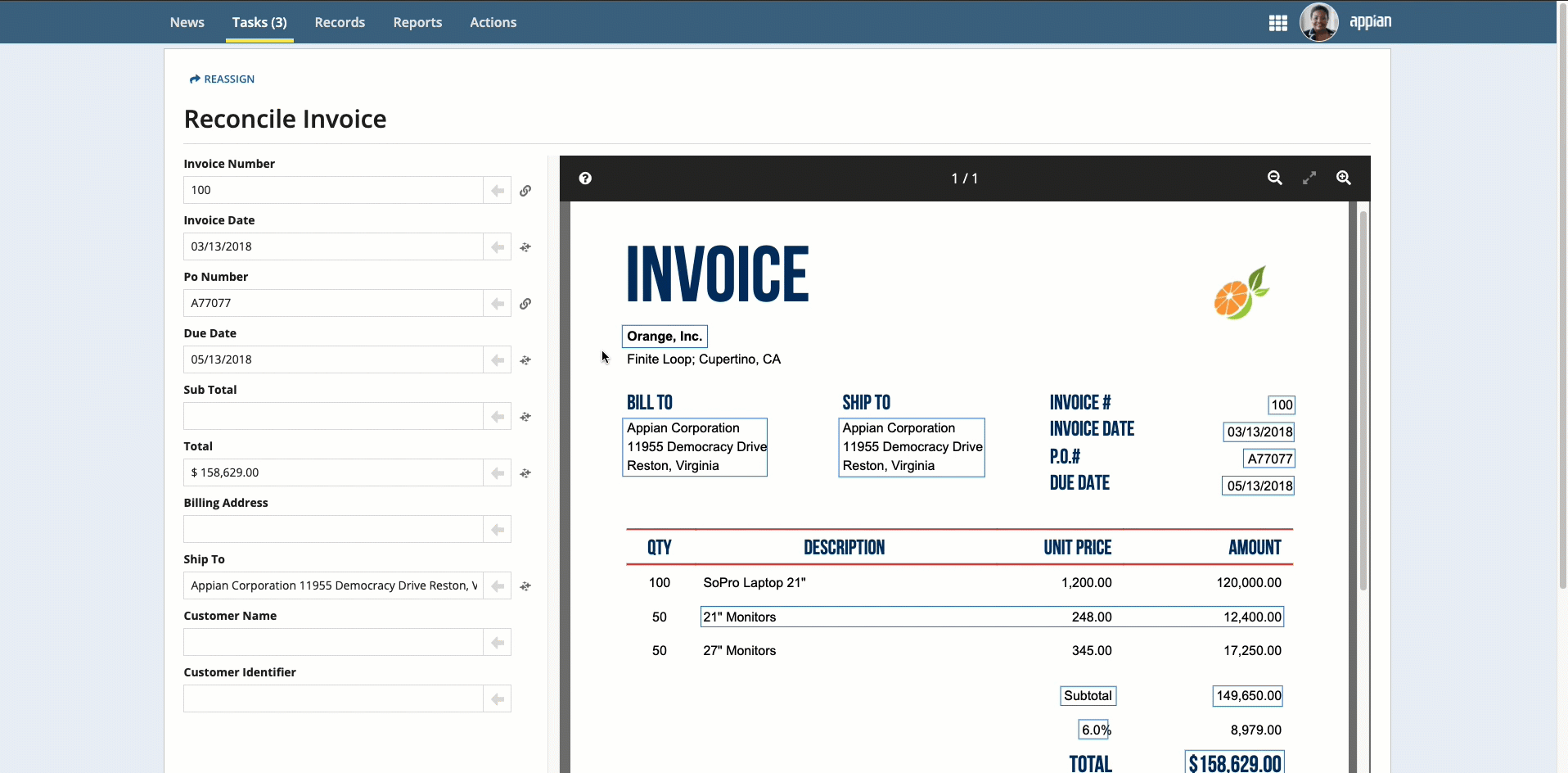Open the user profile avatar menu
Viewport: 1568px width, 773px height.
(x=1318, y=22)
